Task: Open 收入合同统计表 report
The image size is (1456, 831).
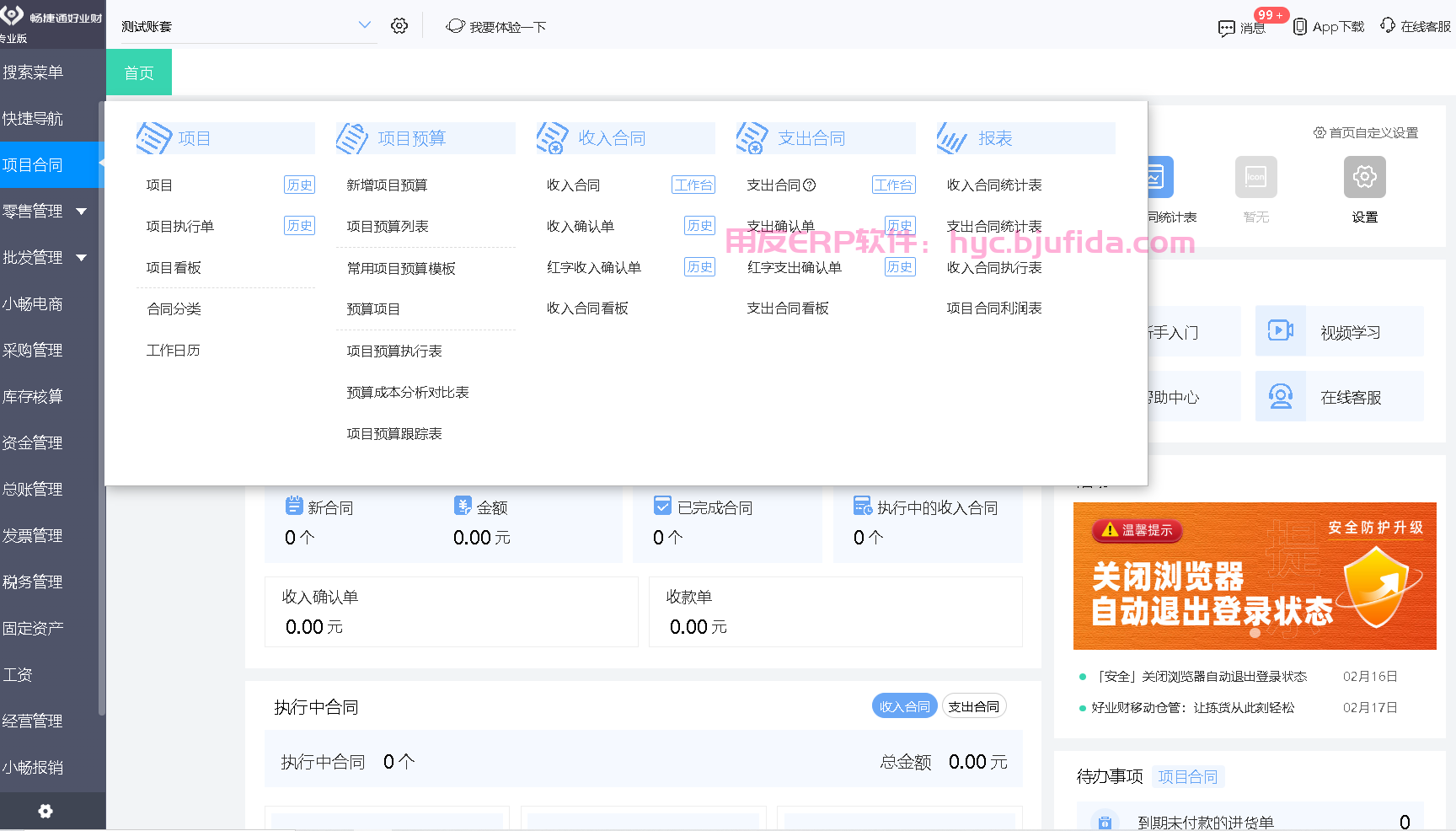Action: 994,185
